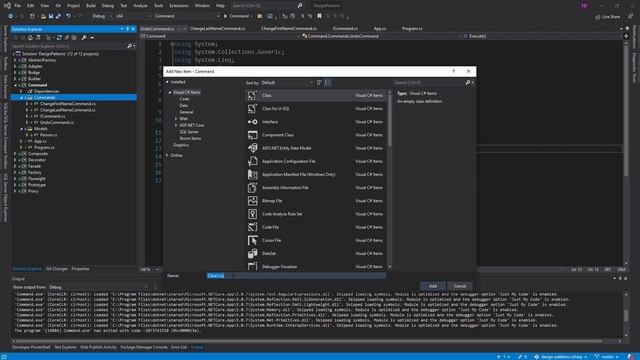The width and height of the screenshot is (640, 360).
Task: Open Package Manager Console tab
Action: 144,347
